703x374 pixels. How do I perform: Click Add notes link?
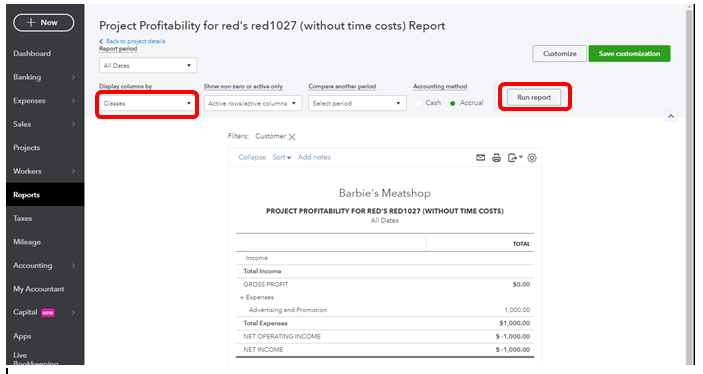point(314,157)
